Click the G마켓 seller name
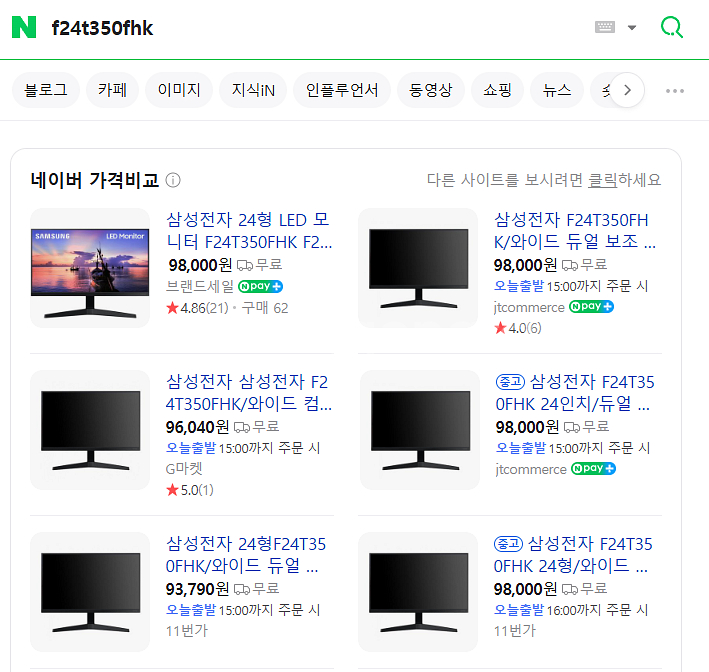Screen dimensions: 709x672 184,469
